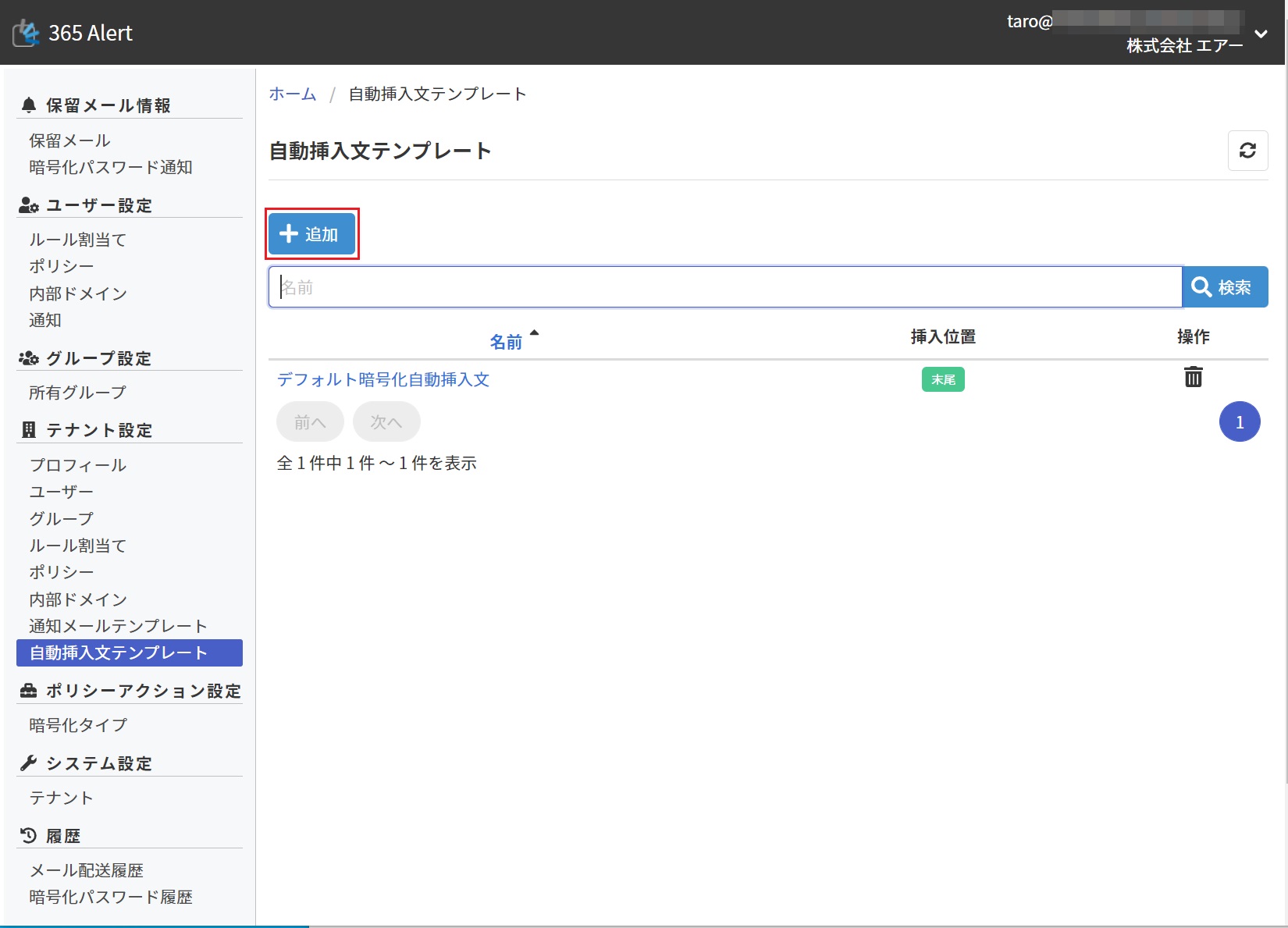Screen dimensions: 1288x928
Task: Open 通知メールテンプレート in the sidebar
Action: [x=118, y=626]
